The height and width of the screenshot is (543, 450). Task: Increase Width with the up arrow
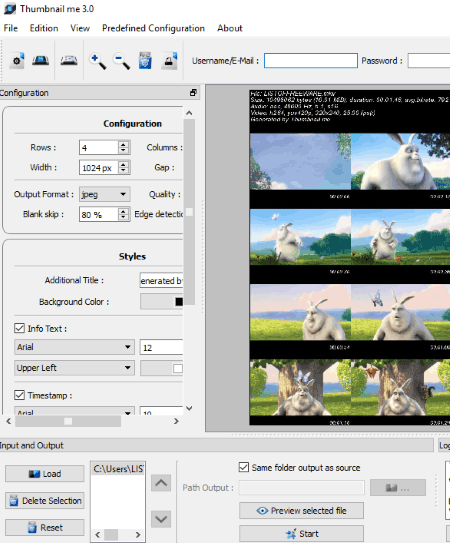123,164
